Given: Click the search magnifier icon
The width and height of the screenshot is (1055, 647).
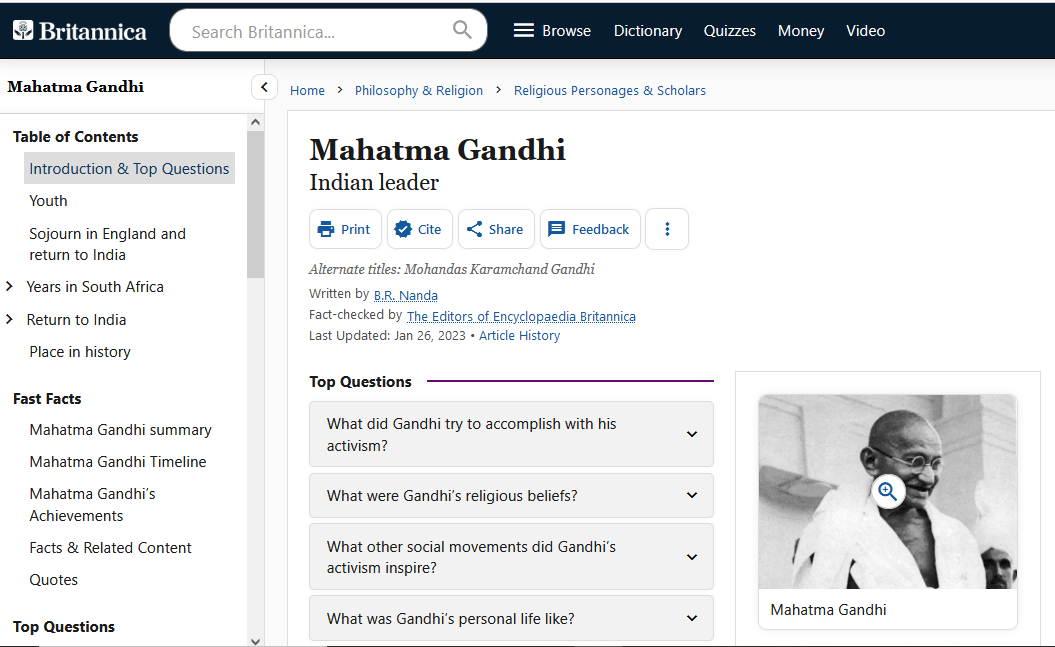Looking at the screenshot, I should tap(462, 30).
